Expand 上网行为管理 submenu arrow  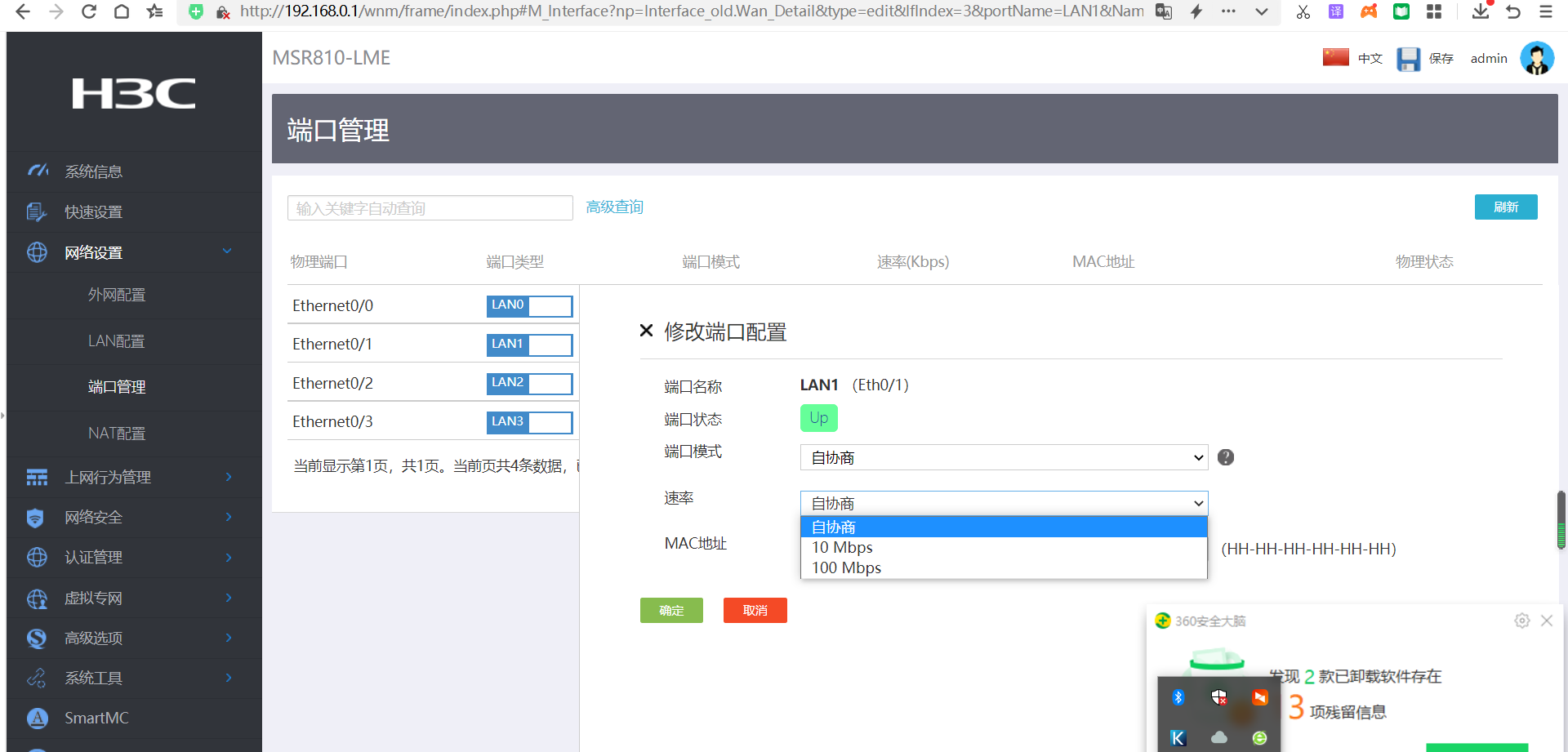pyautogui.click(x=229, y=477)
